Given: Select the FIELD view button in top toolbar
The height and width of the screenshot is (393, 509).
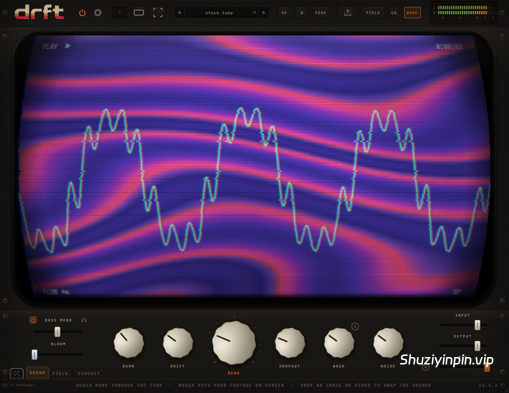Looking at the screenshot, I should click(x=373, y=13).
